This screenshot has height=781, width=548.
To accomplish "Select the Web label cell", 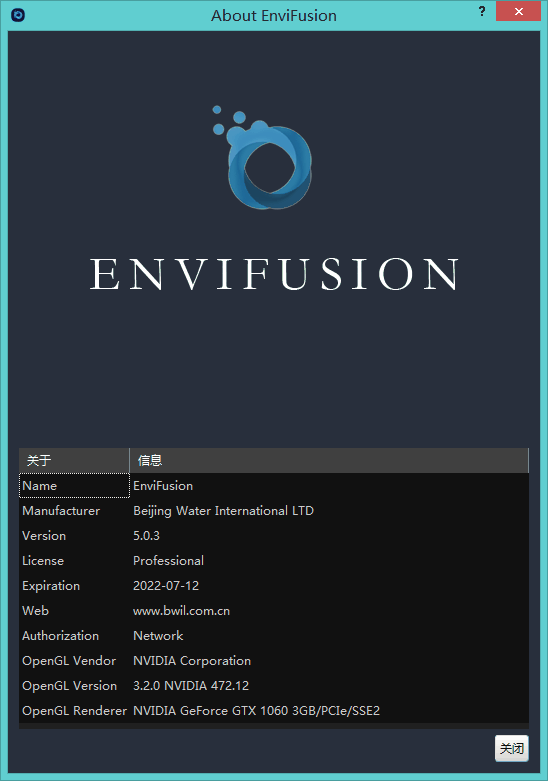I will (74, 610).
